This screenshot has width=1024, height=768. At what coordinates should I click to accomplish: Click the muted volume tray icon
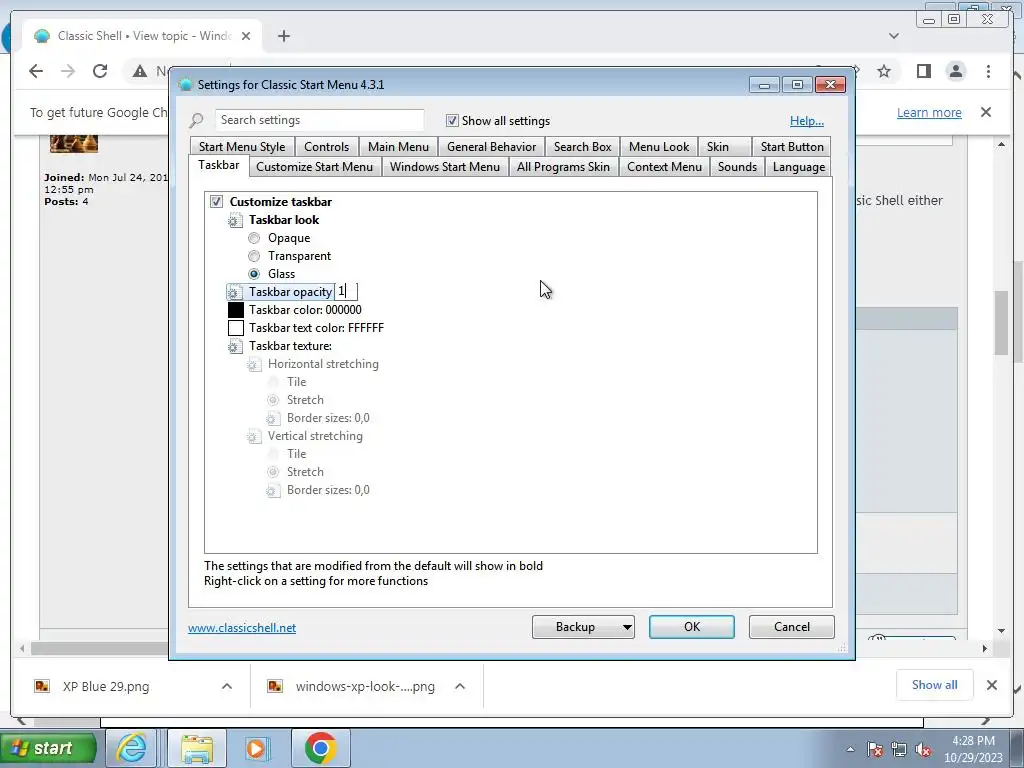point(923,749)
